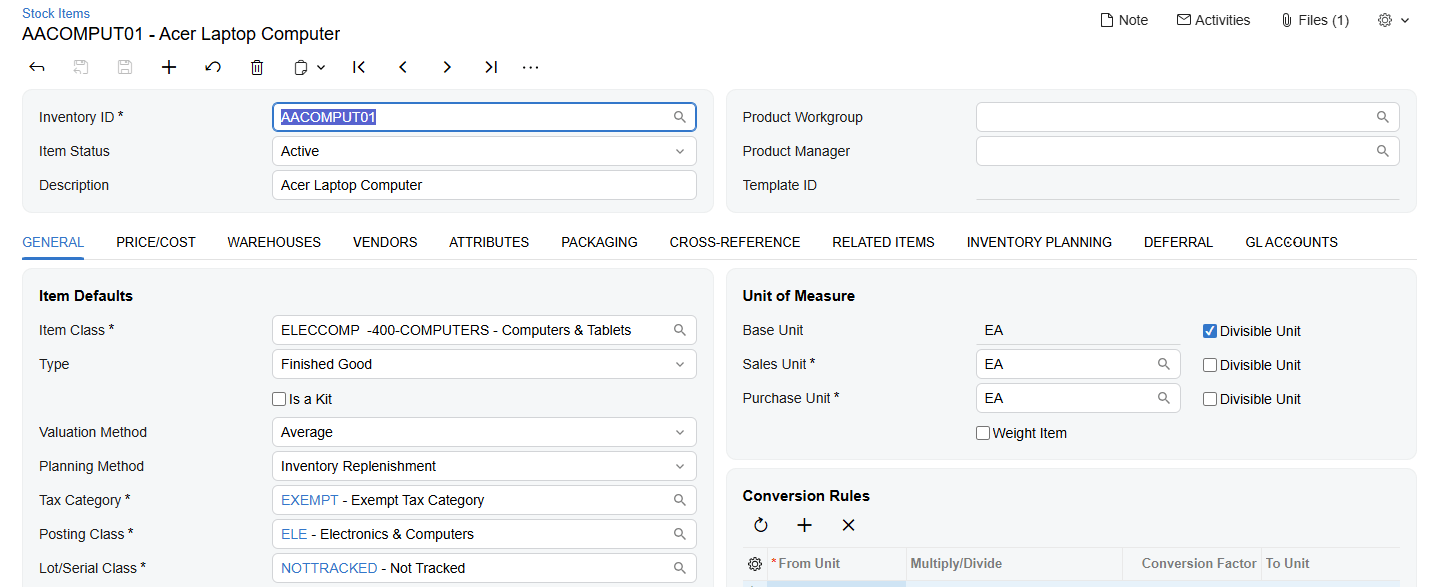
Task: Click the Purchase Unit lookup magnifier
Action: click(x=1164, y=398)
